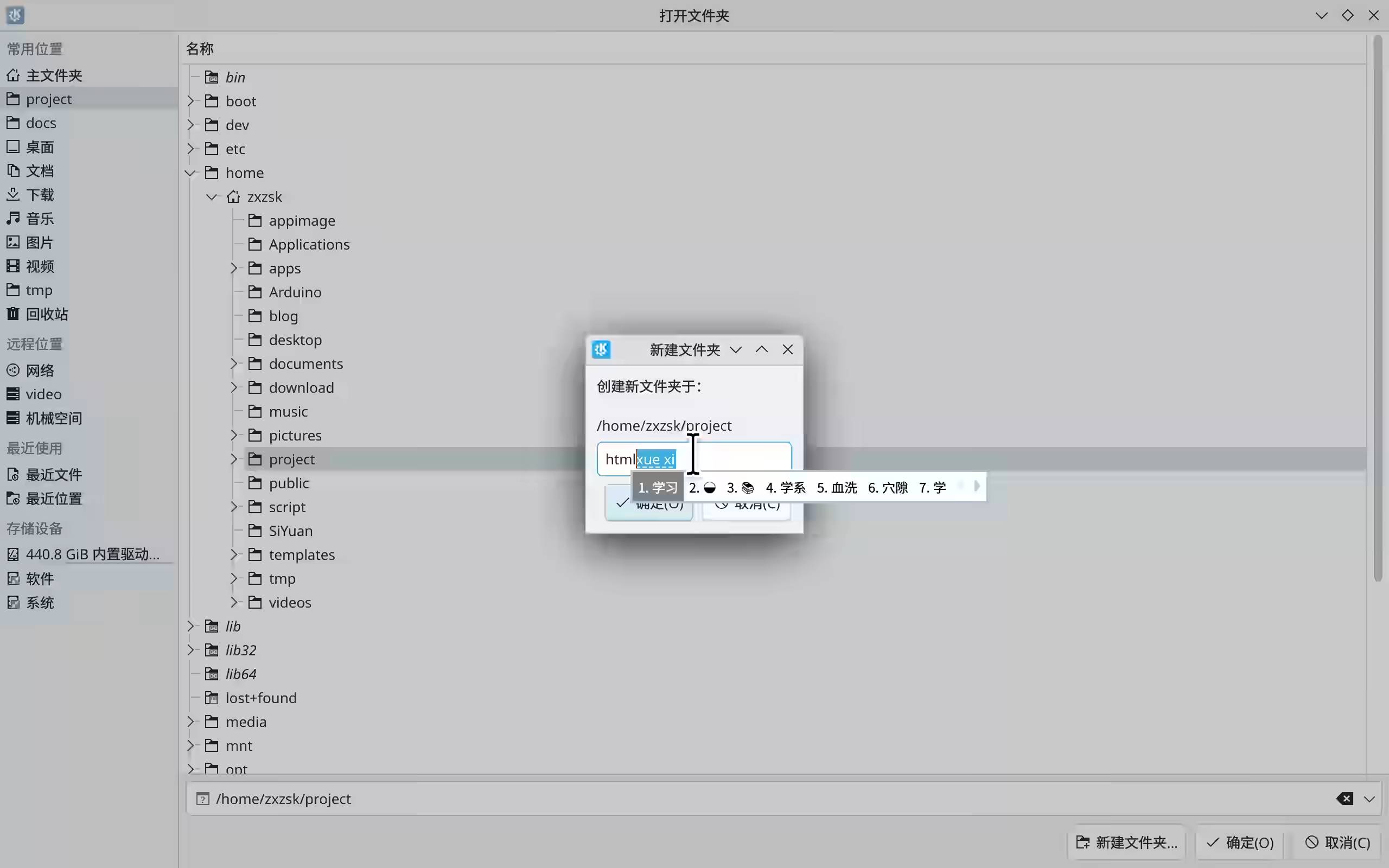
Task: Open the Network (网络) remote location
Action: [x=40, y=371]
